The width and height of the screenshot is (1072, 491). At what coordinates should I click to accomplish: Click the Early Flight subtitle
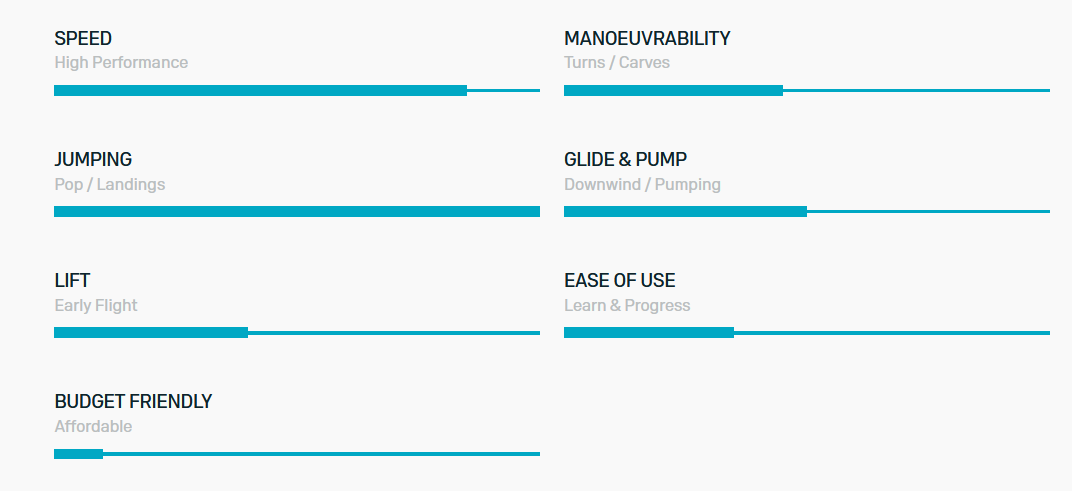coord(96,306)
